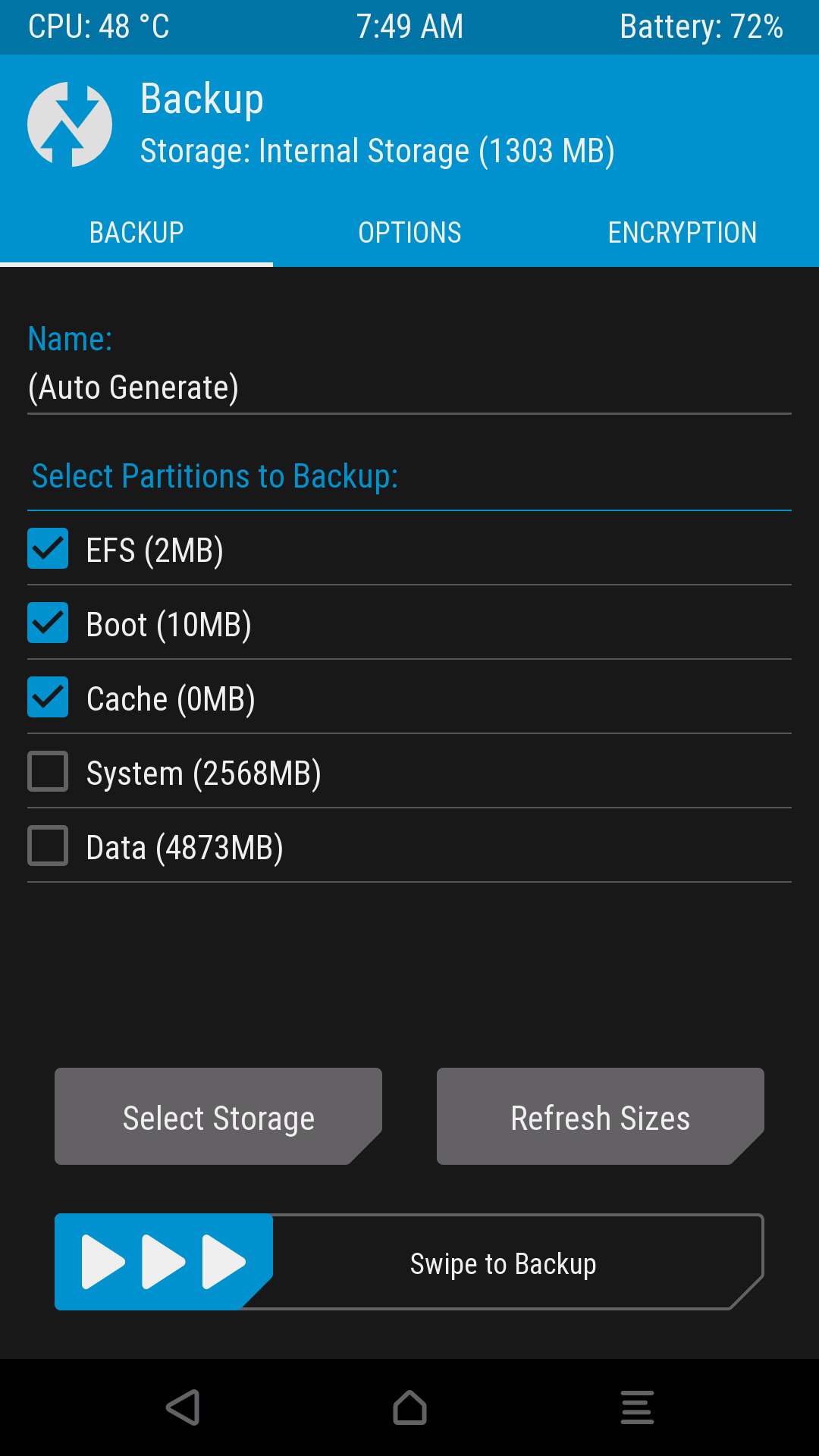Enable the System (2568MB) partition checkbox
Image resolution: width=819 pixels, height=1456 pixels.
48,771
